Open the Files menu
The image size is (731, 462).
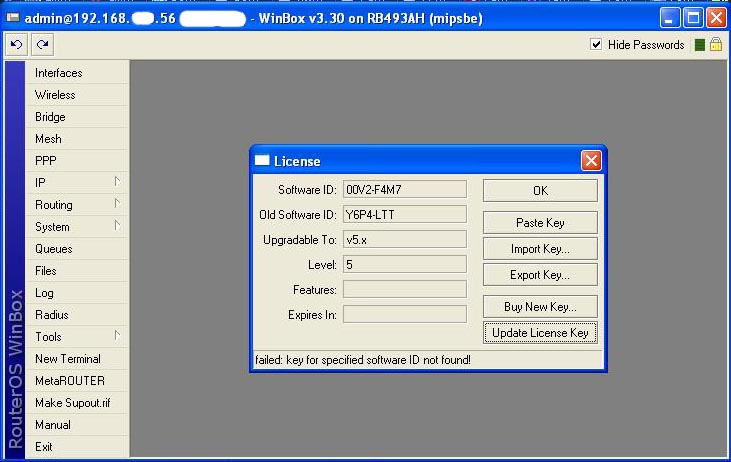pos(77,271)
